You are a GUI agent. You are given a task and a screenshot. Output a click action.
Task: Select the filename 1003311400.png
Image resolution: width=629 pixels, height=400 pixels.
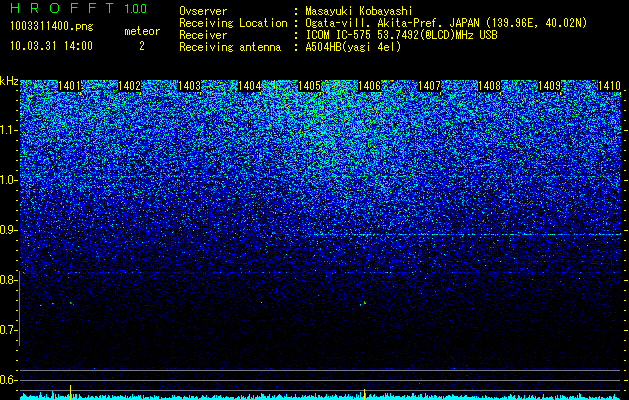click(x=52, y=27)
